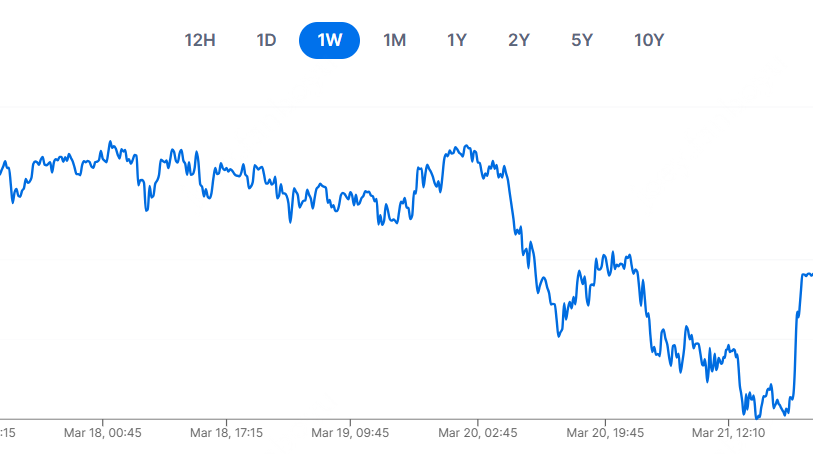This screenshot has height=454, width=813.
Task: Switch to the 1Y chart view
Action: coord(457,41)
